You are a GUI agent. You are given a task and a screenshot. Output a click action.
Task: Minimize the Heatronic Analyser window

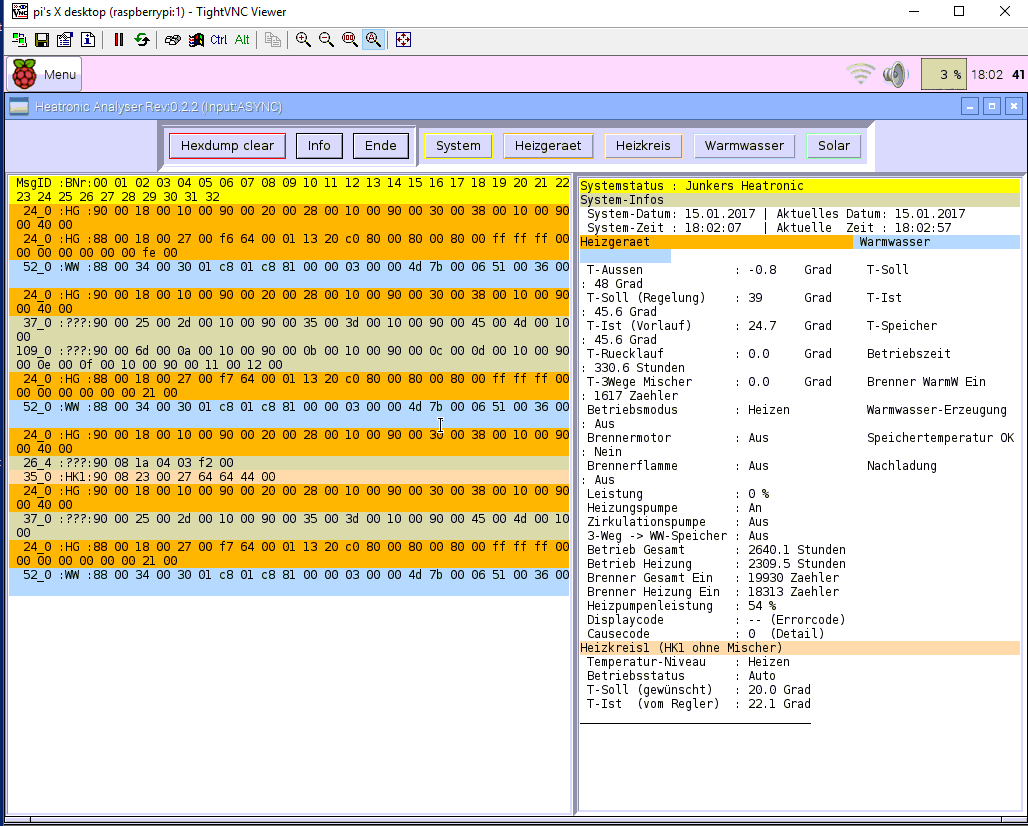[970, 106]
